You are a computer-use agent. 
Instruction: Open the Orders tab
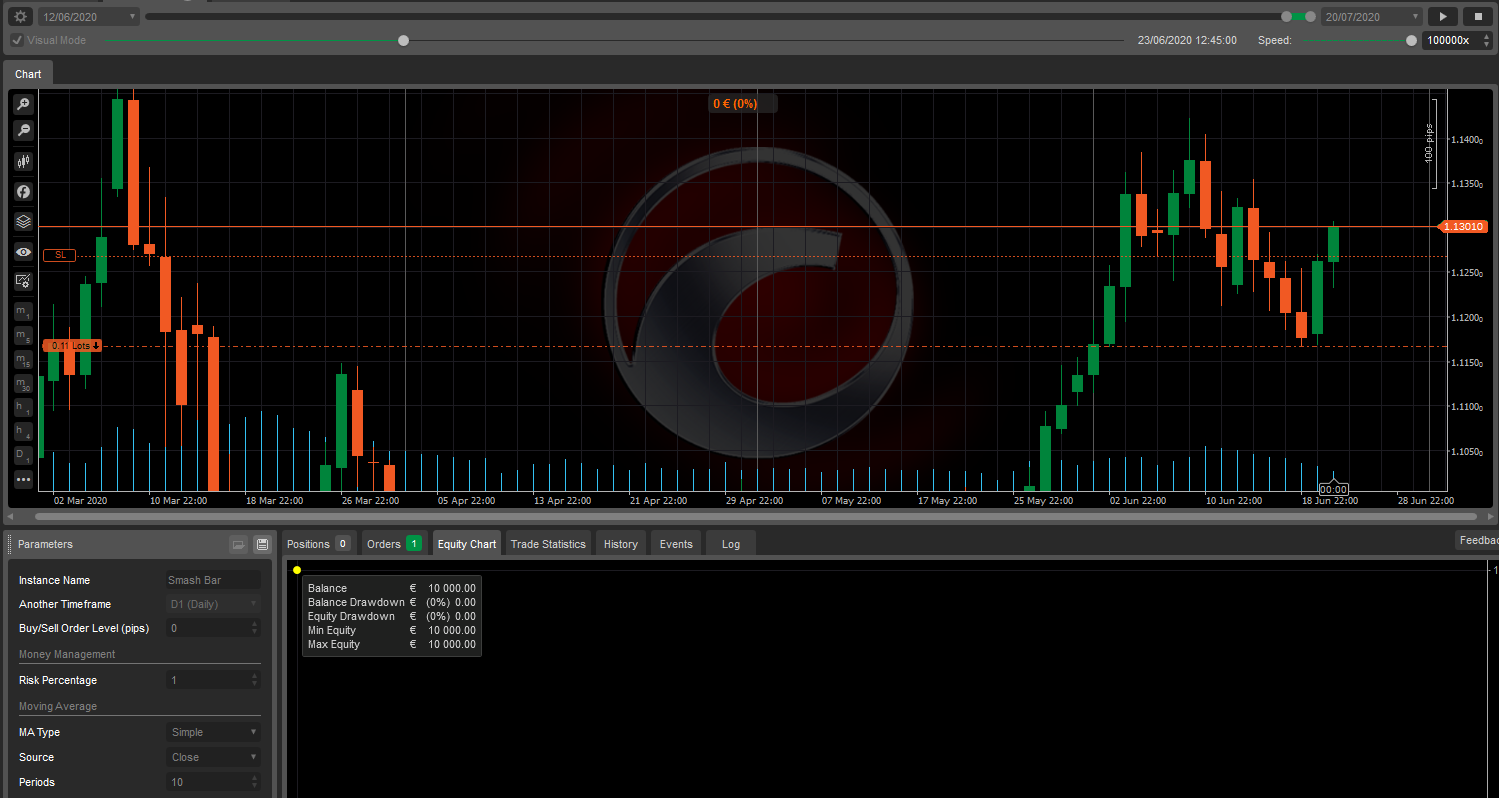coord(394,544)
